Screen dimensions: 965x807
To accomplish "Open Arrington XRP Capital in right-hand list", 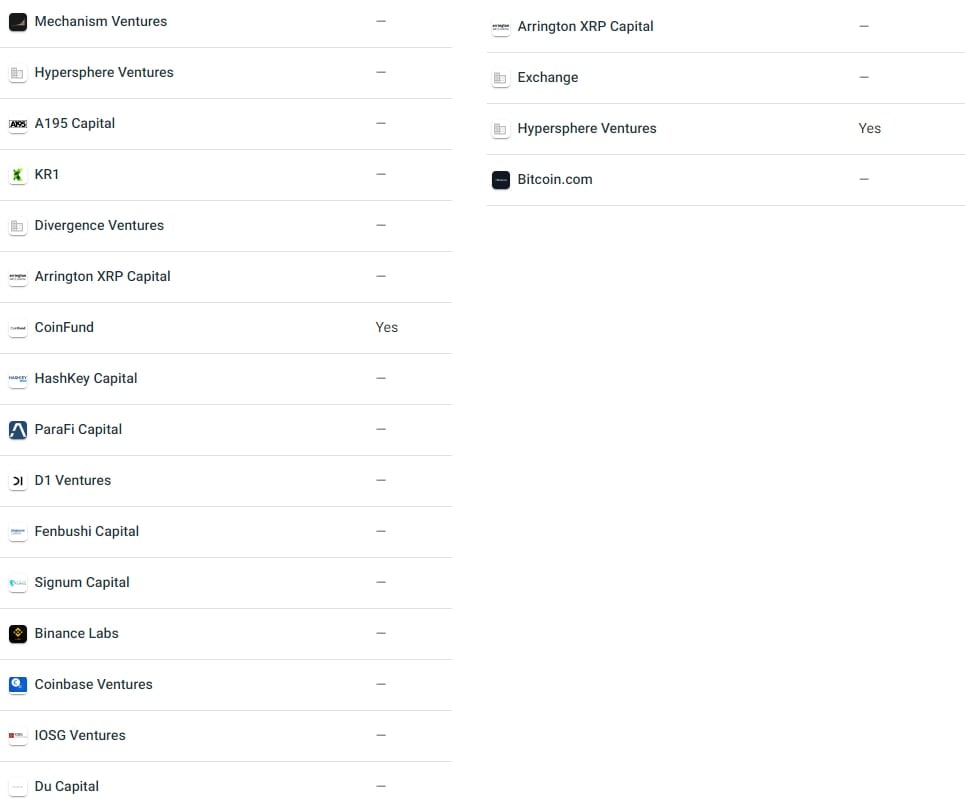I will tap(585, 26).
